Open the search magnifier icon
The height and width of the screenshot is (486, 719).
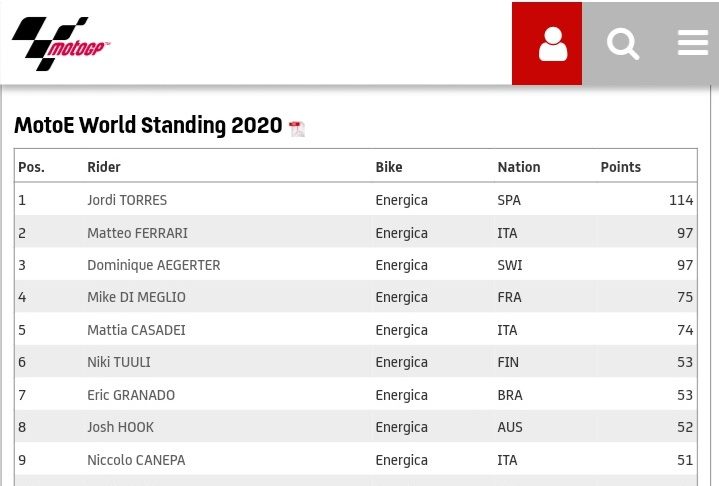pyautogui.click(x=623, y=44)
